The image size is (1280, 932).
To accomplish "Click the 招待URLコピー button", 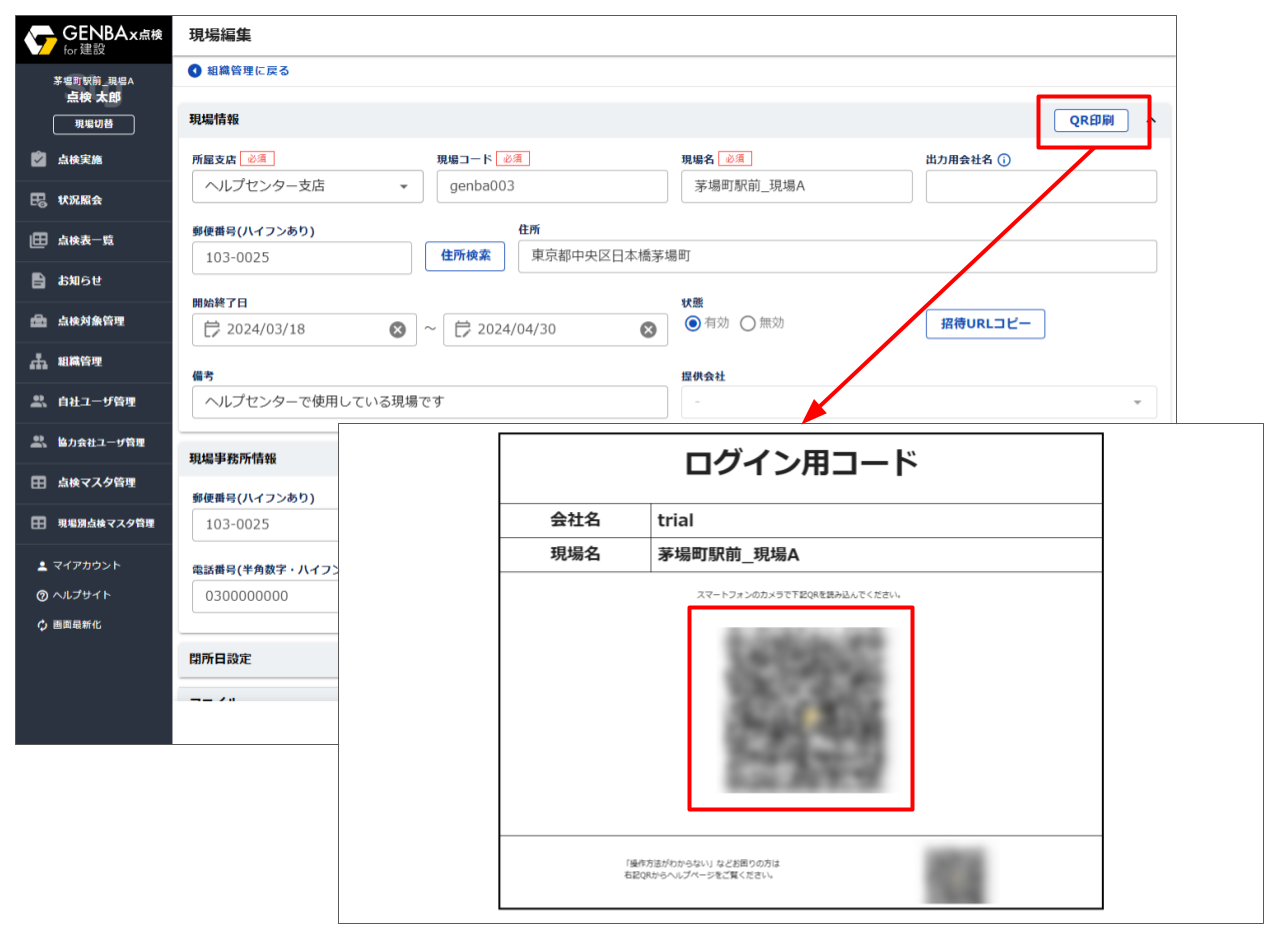I will pyautogui.click(x=984, y=324).
